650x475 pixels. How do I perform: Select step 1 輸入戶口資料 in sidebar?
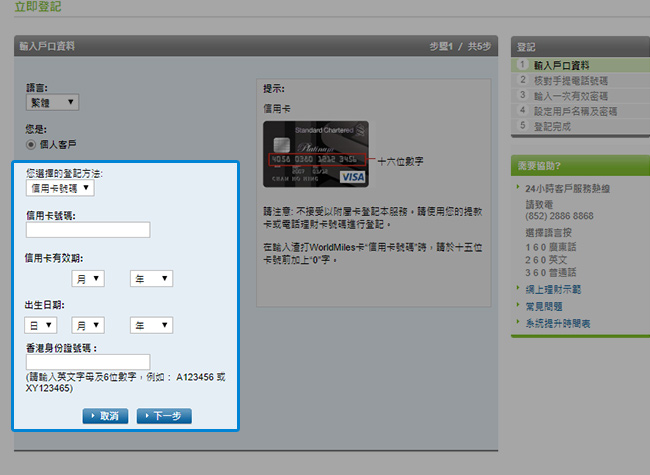(x=561, y=65)
